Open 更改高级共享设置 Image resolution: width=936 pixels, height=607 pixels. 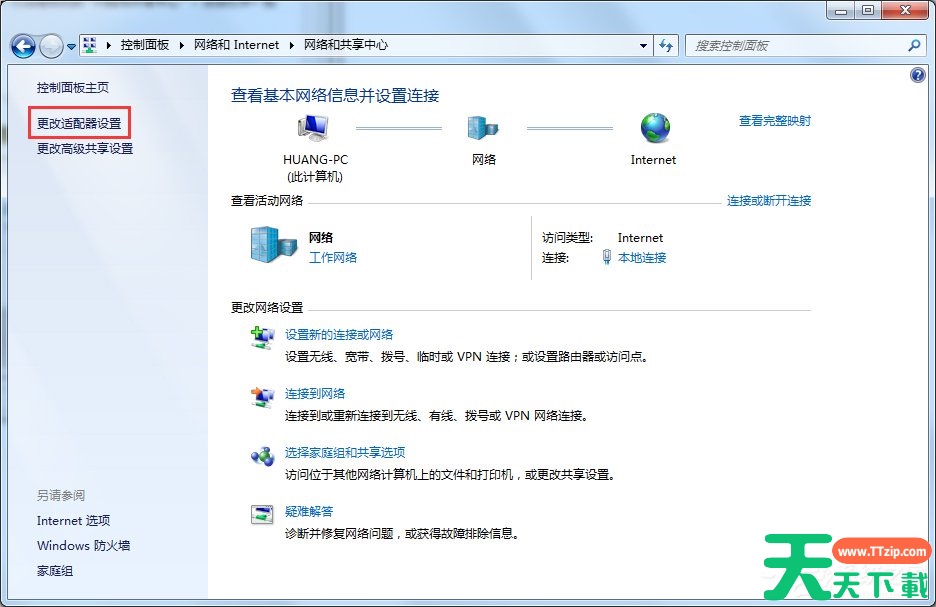pos(85,149)
